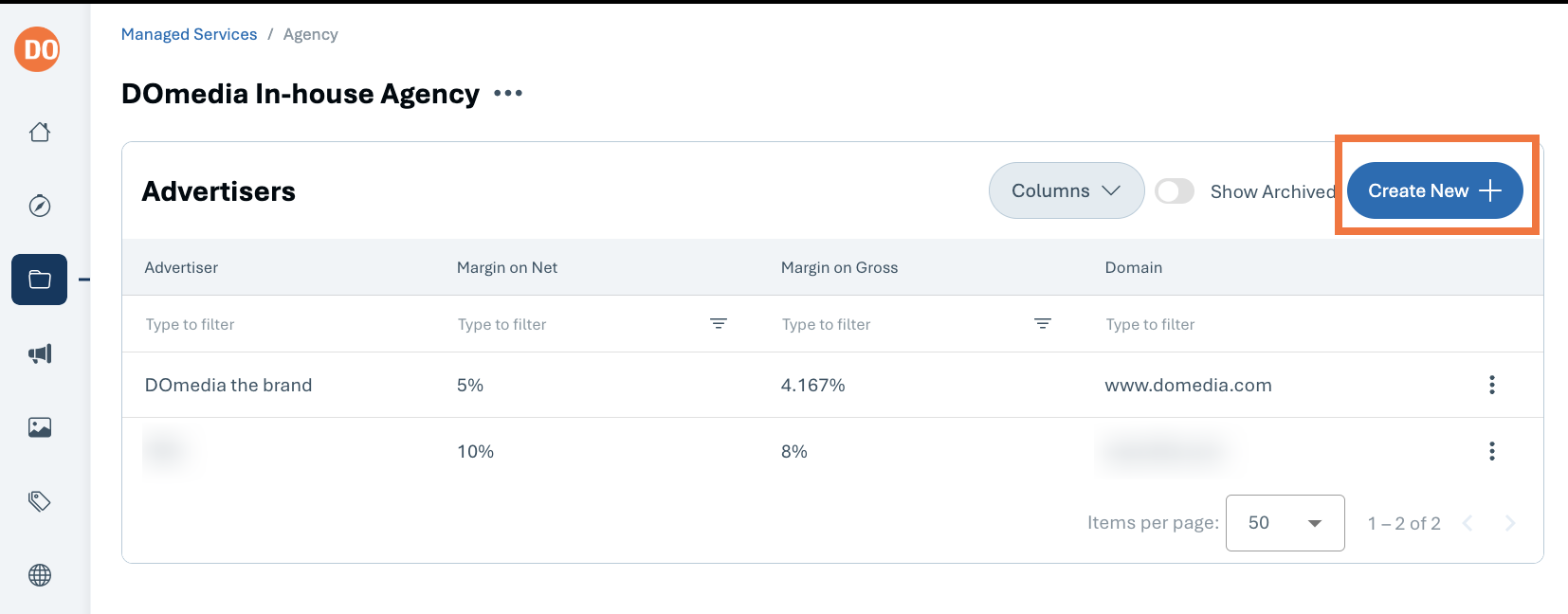Toggle the Show Archived switch
This screenshot has width=1568, height=614.
coord(1175,191)
